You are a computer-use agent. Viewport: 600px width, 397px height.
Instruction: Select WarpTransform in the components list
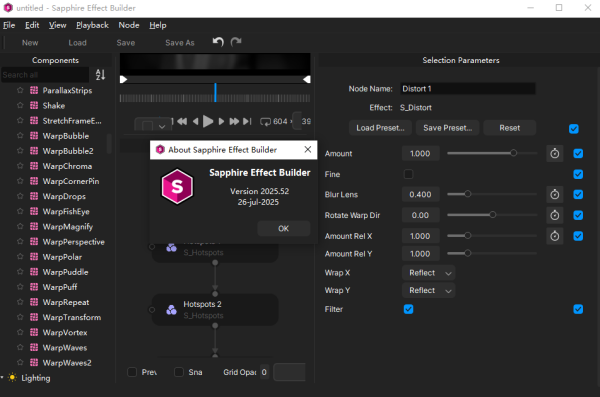tap(72, 317)
